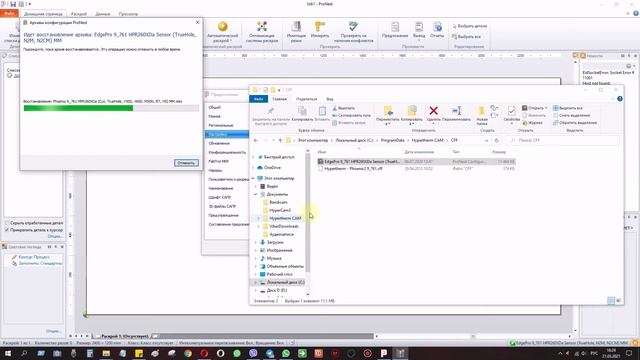Click the restore progress bar

(111, 108)
